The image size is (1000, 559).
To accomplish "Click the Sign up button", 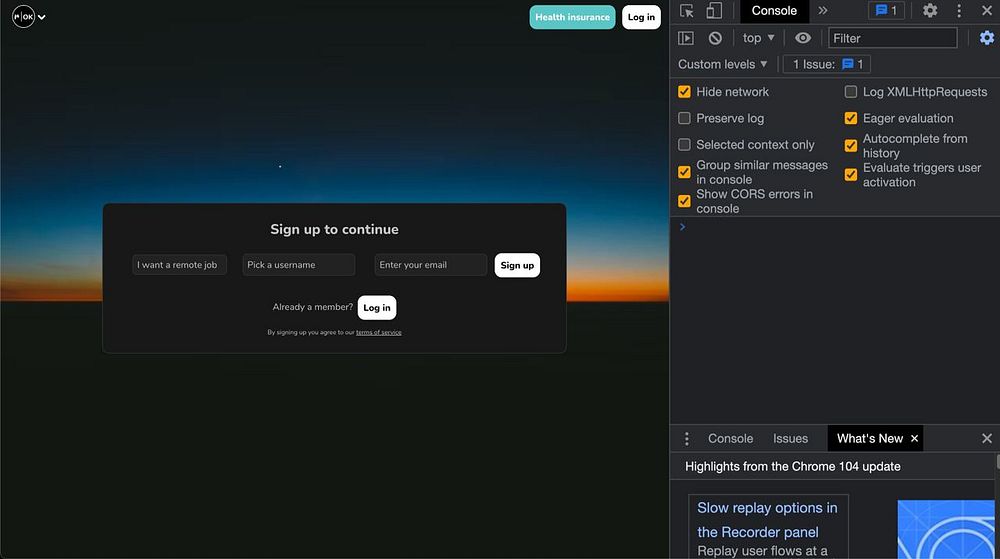I will coord(517,265).
